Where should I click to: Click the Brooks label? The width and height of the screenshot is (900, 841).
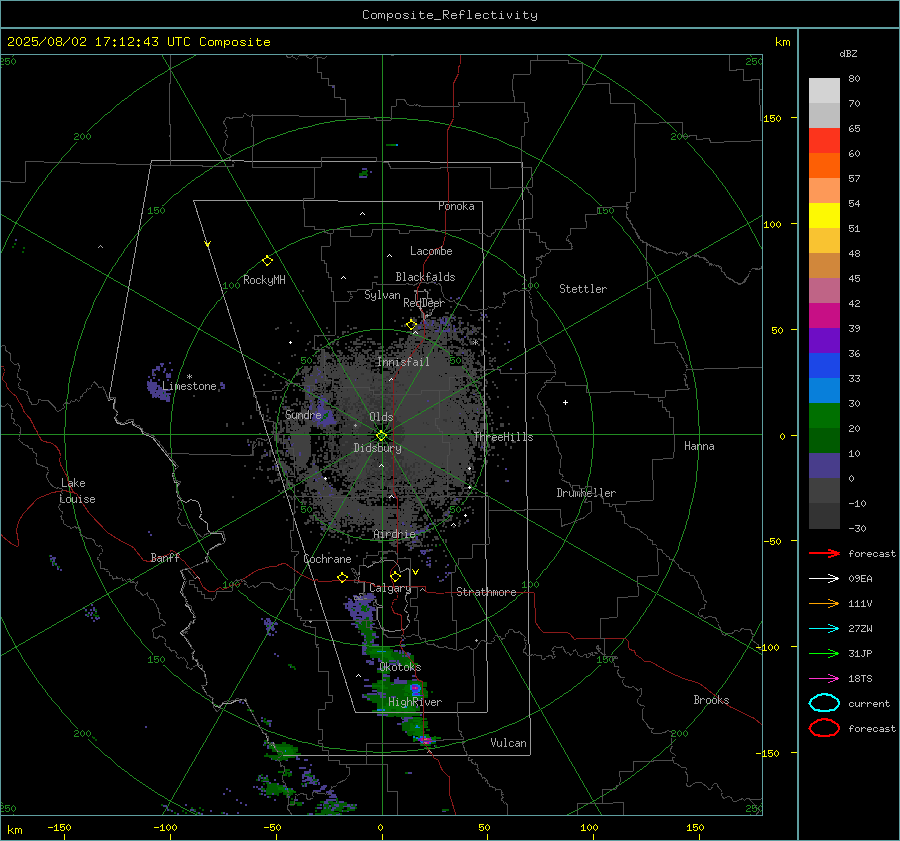pos(711,700)
